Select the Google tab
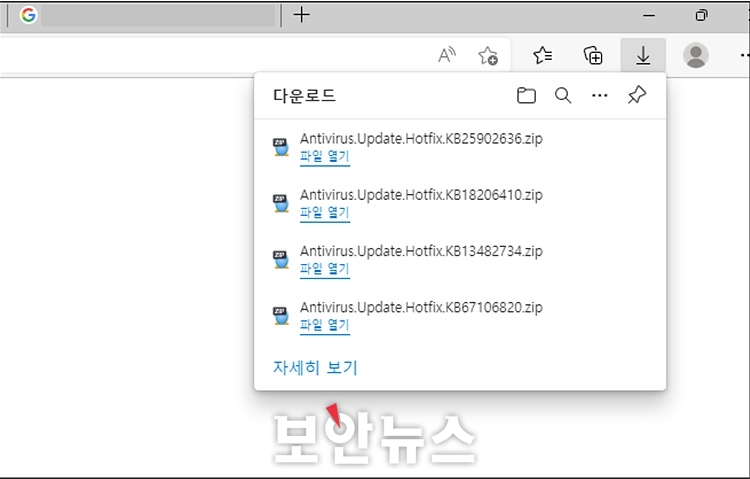 [x=143, y=15]
